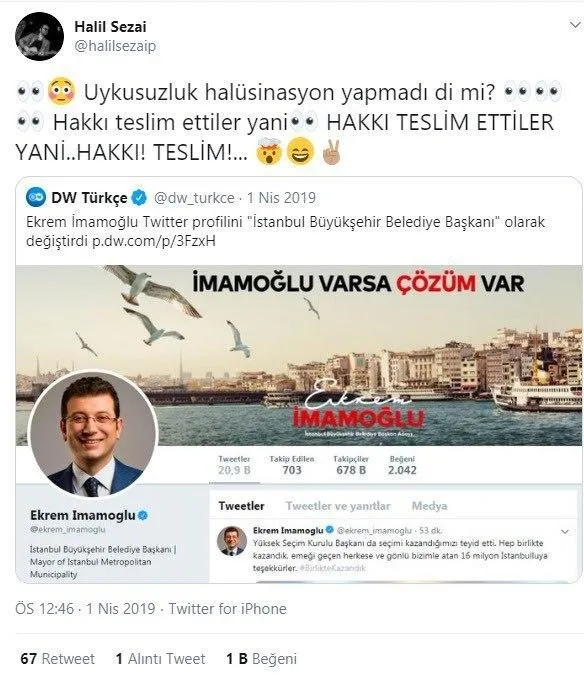
Task: Click the Takip Edilen 703 count
Action: pos(292,465)
